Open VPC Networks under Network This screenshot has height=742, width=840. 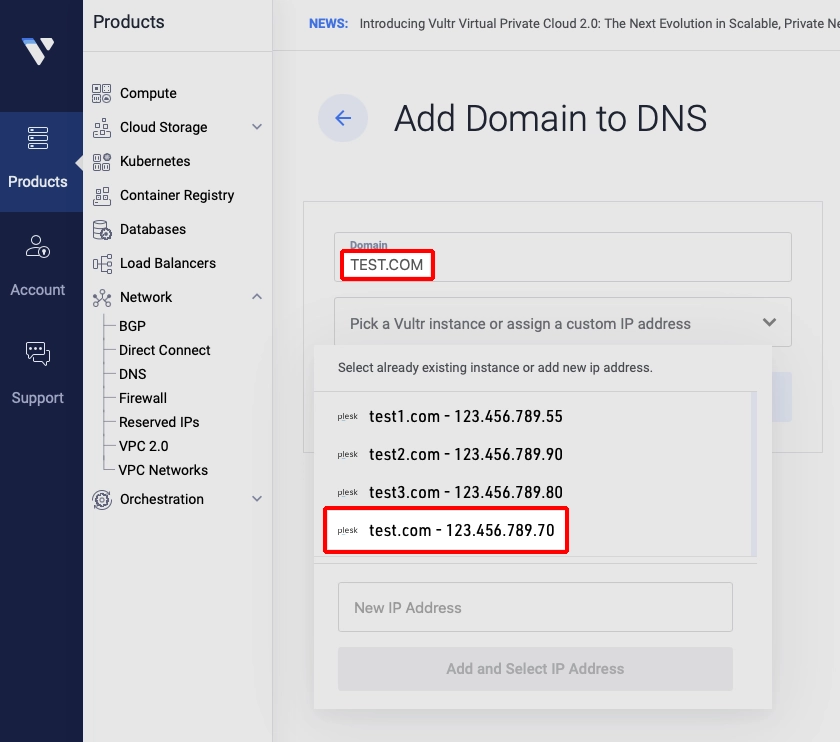click(163, 470)
